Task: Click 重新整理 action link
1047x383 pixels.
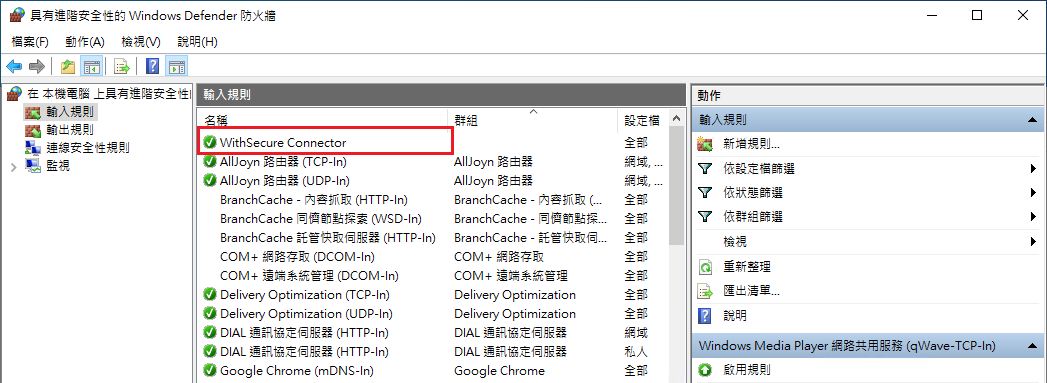Action: click(x=747, y=267)
